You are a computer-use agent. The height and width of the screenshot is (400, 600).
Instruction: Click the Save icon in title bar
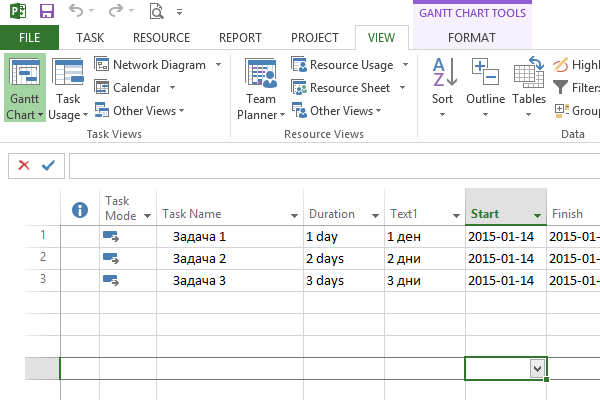click(47, 12)
